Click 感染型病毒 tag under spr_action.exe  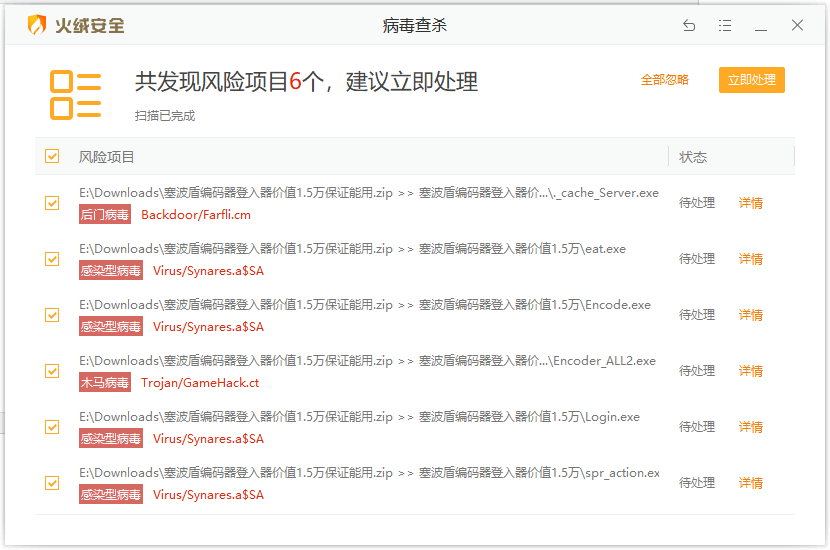[111, 494]
